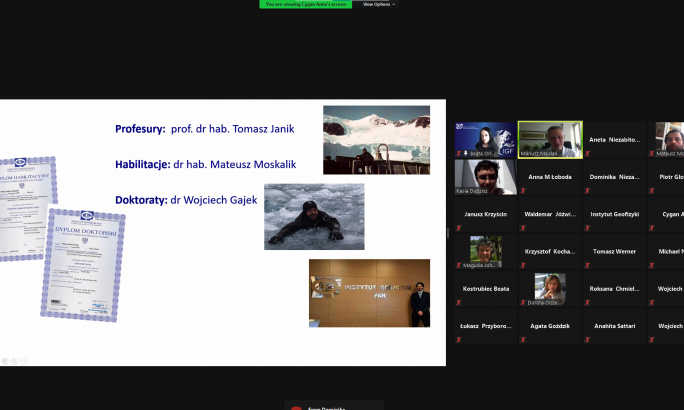Click the name 'Roksana Chmiel...'
The width and height of the screenshot is (684, 410).
point(614,289)
